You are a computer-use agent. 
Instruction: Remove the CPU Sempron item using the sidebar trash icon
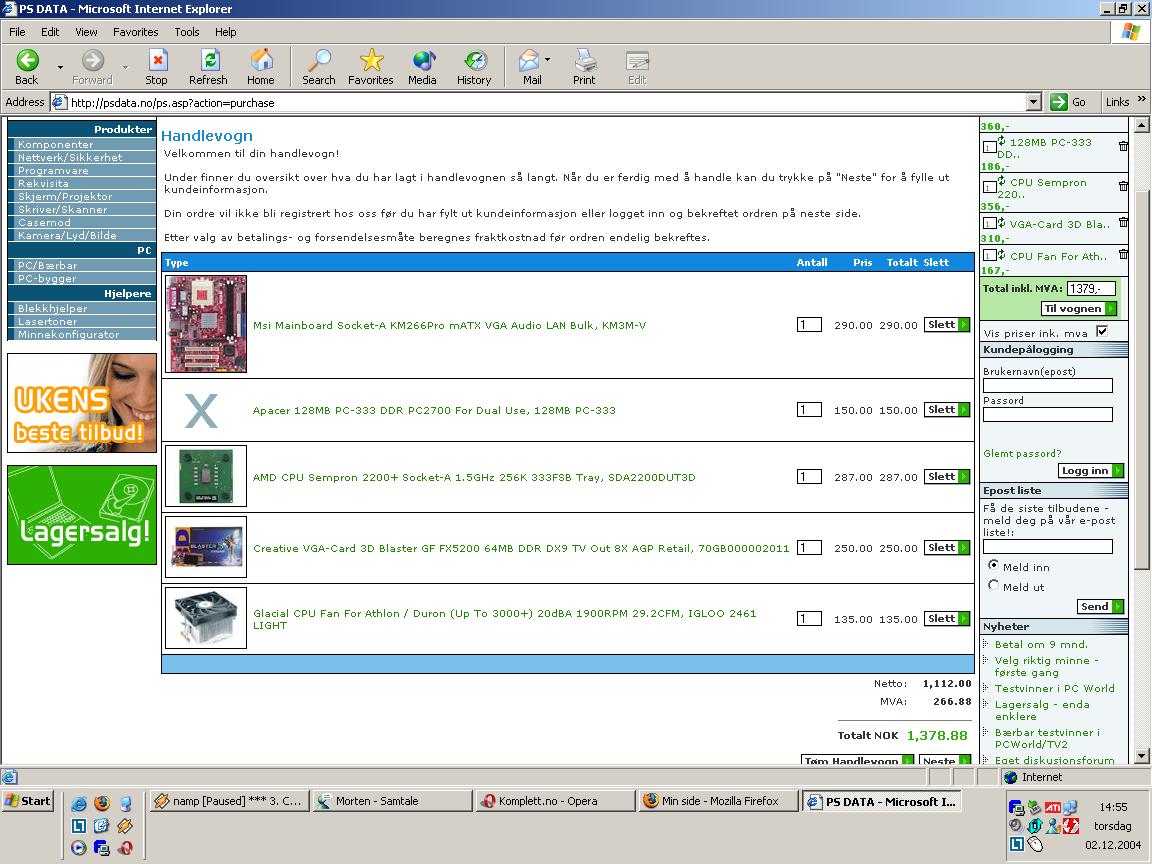click(1123, 186)
